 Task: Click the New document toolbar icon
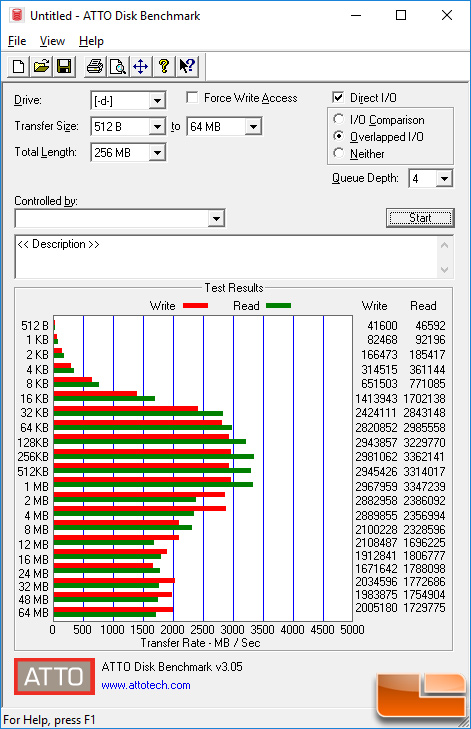(x=19, y=66)
